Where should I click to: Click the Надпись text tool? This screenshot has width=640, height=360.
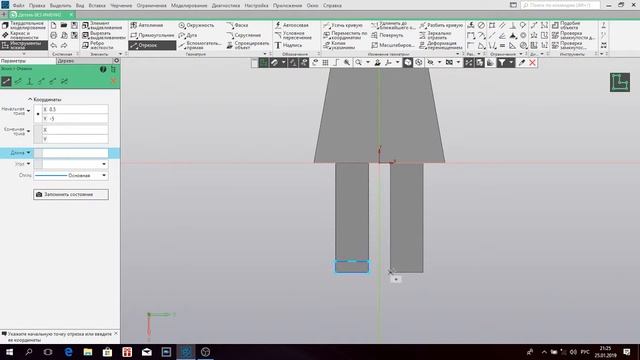[x=288, y=45]
